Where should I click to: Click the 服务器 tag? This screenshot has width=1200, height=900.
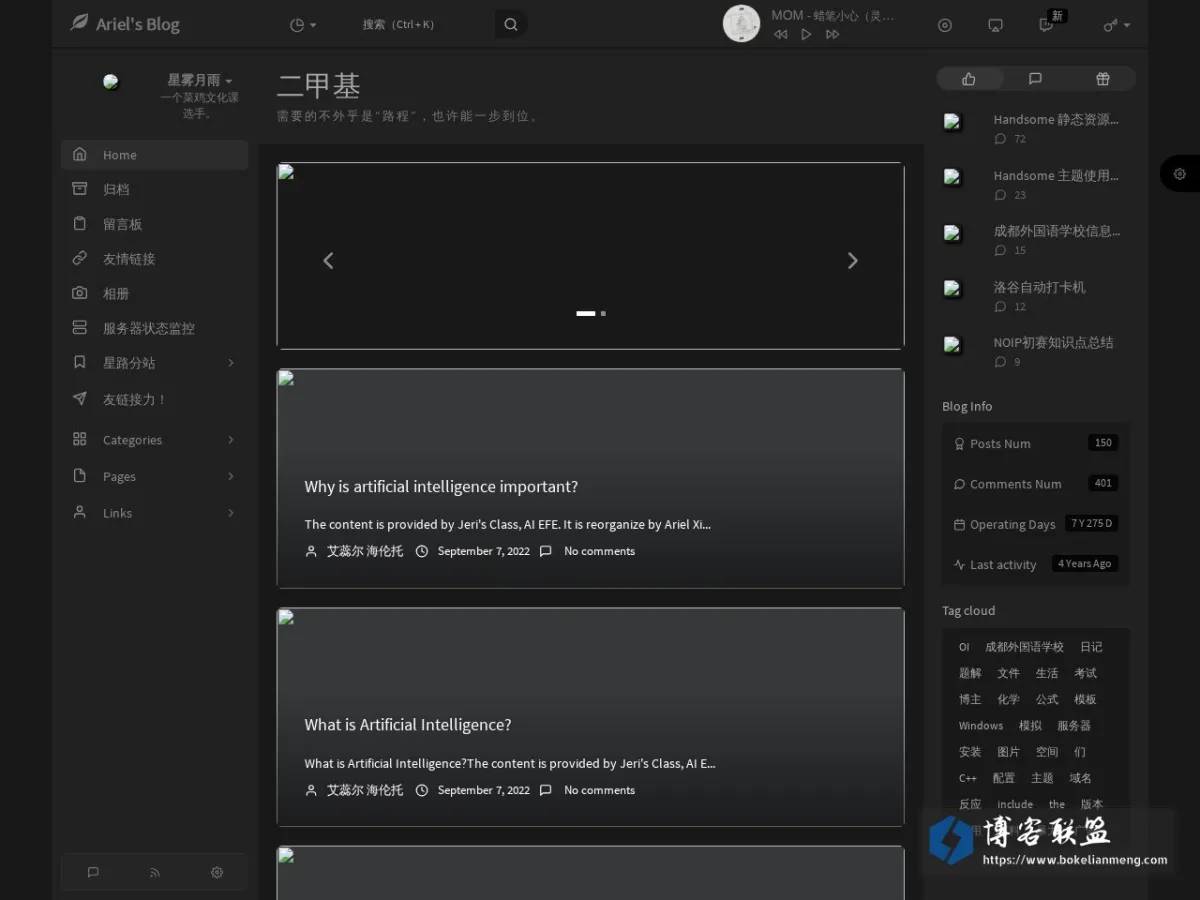[x=1074, y=726]
